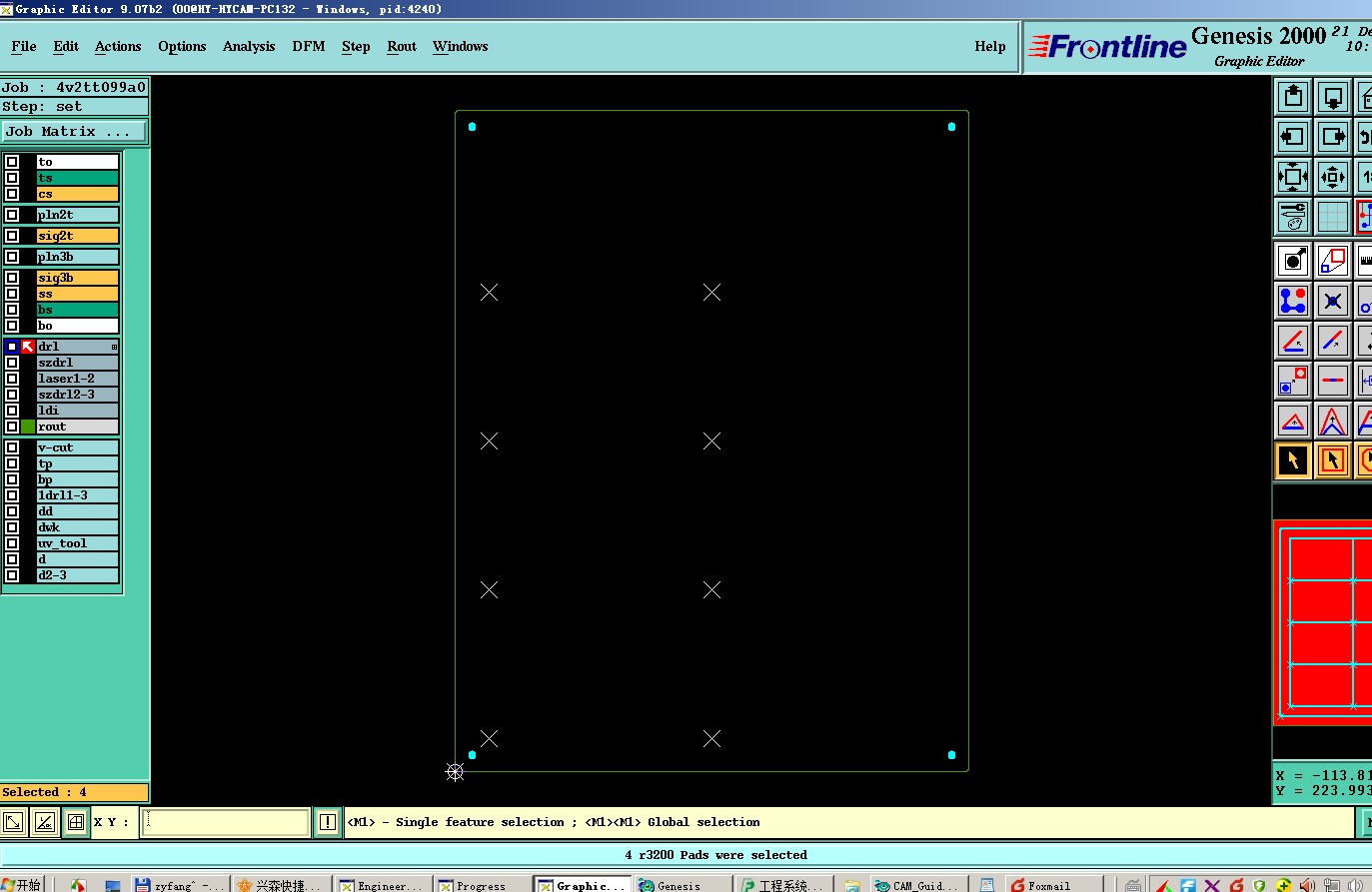Click the crosshair grid icon beside X Y

coord(76,822)
